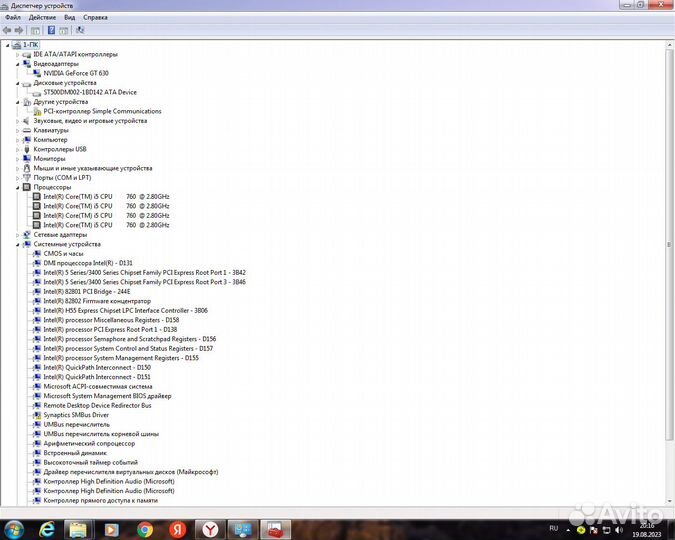Expand the Клавиатуры category

pos(18,130)
